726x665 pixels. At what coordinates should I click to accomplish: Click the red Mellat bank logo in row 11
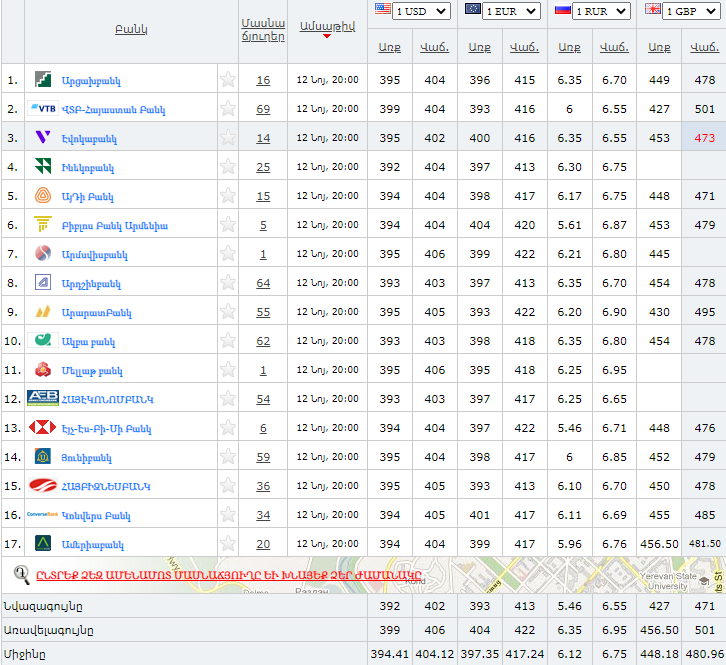(43, 370)
